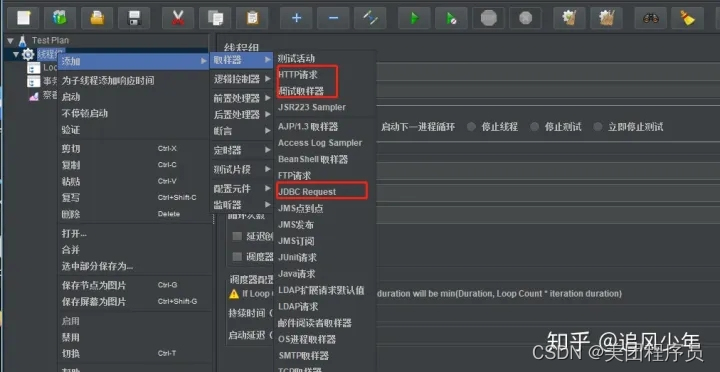Click the Clear results broom-gear icon
The width and height of the screenshot is (720, 372).
pyautogui.click(x=569, y=18)
